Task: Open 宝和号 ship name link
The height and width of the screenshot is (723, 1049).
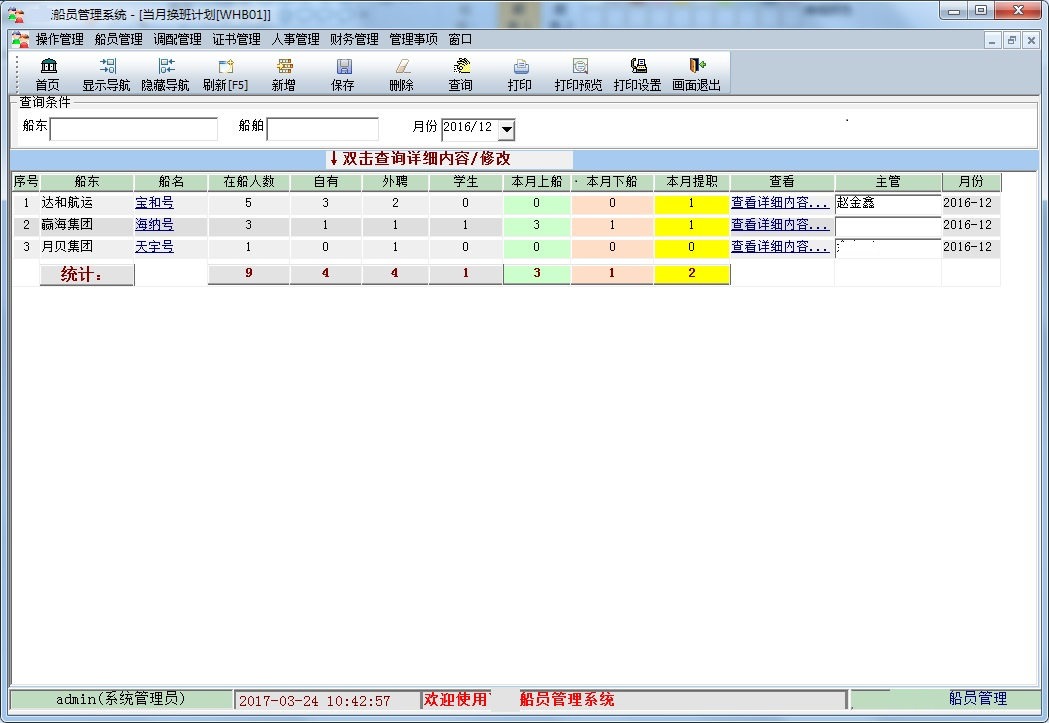Action: pos(155,203)
